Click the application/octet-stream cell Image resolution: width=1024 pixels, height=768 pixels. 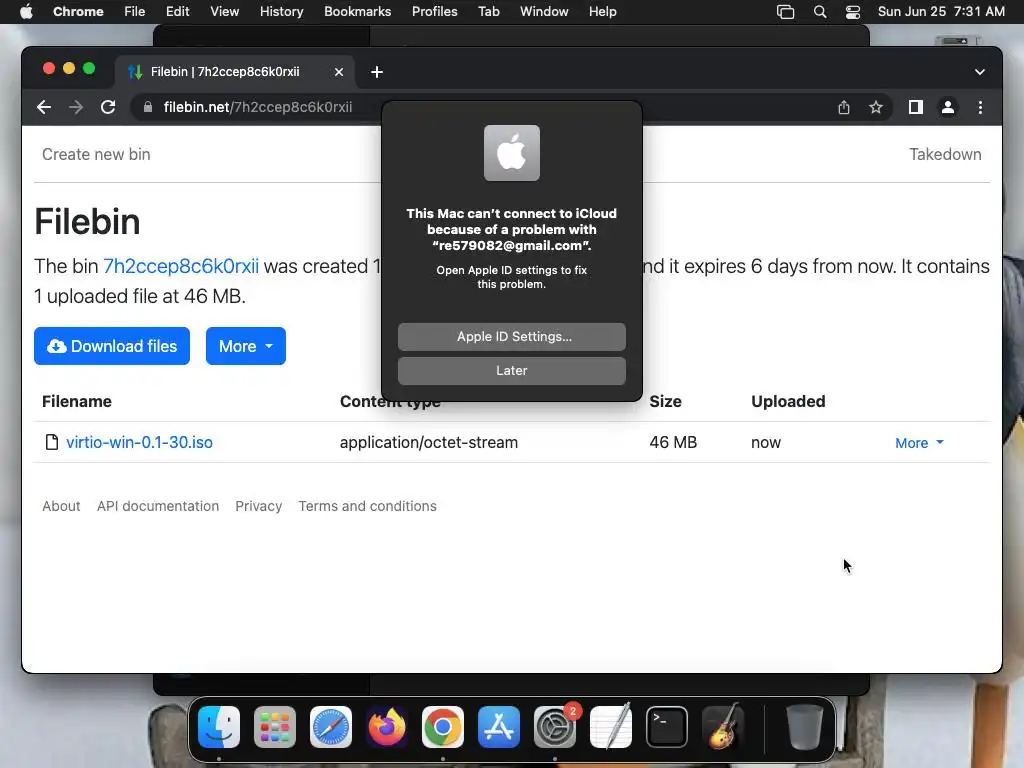click(x=428, y=442)
